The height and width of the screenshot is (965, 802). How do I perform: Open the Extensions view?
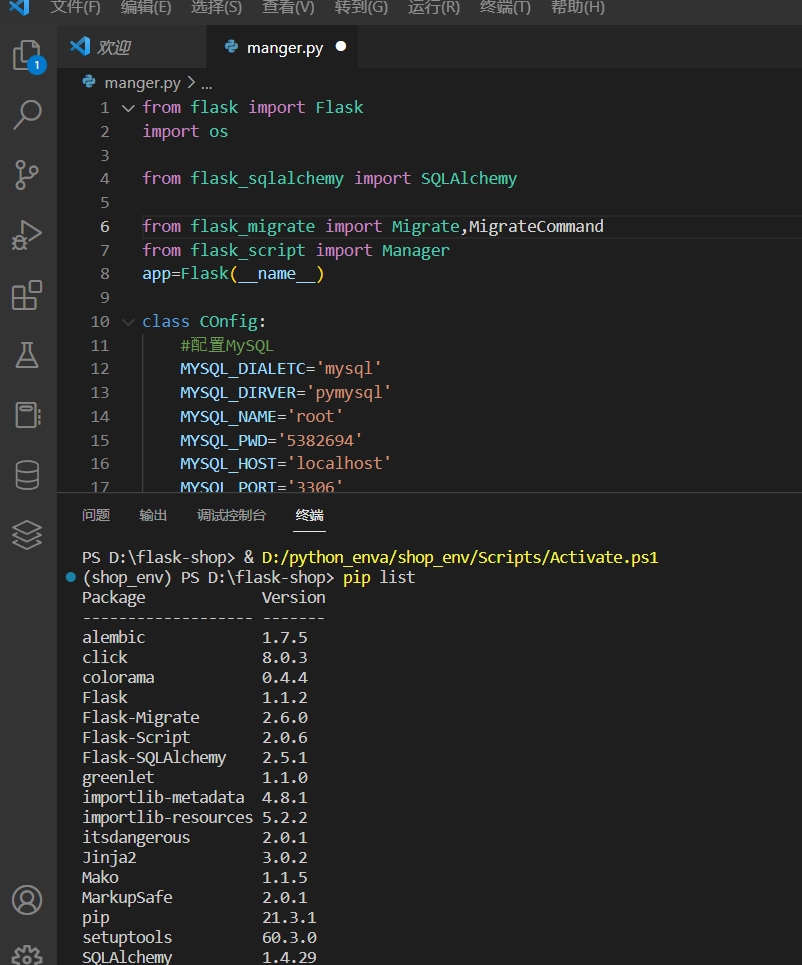click(x=26, y=295)
